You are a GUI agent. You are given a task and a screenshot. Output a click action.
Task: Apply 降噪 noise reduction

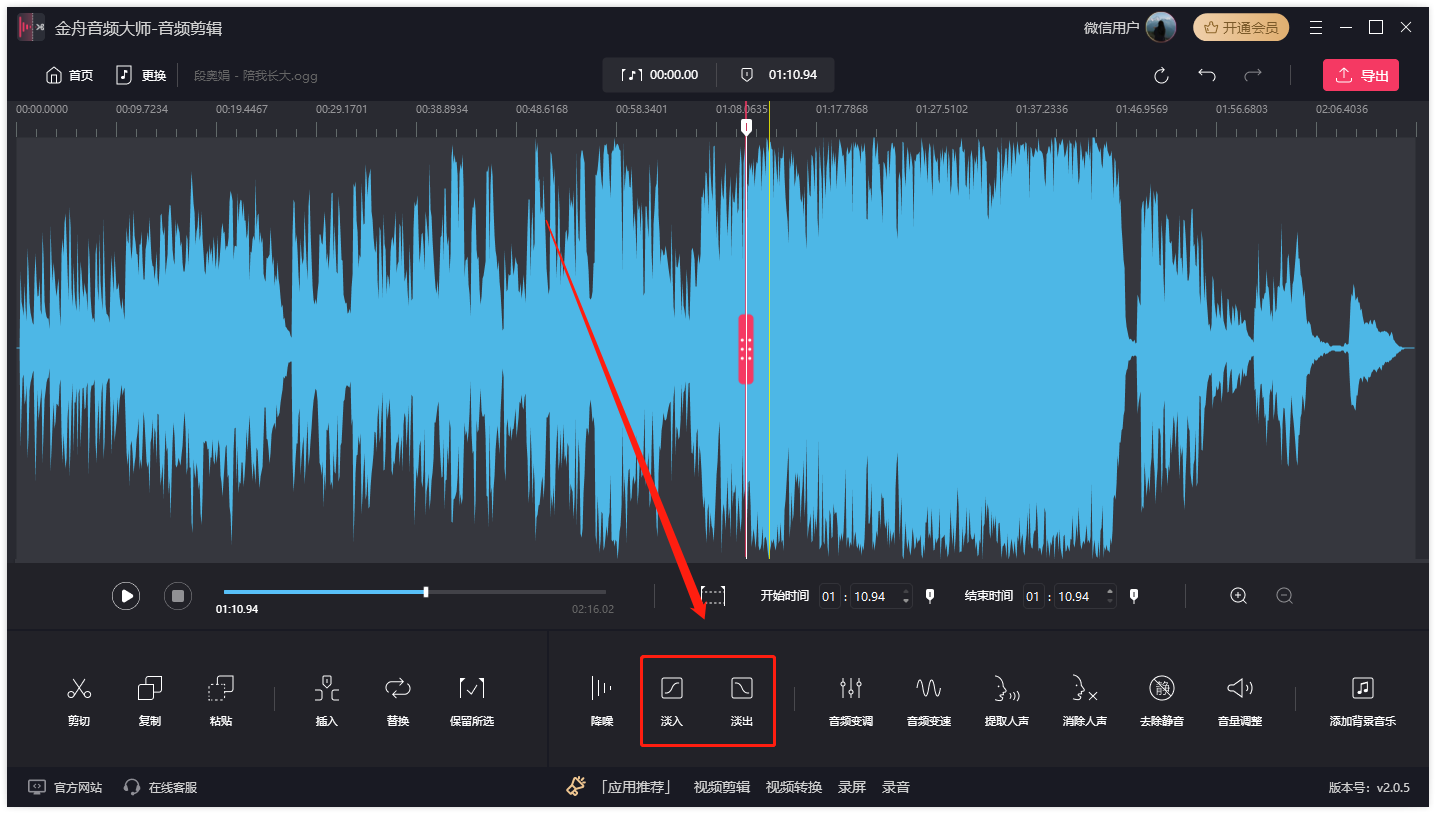click(602, 700)
